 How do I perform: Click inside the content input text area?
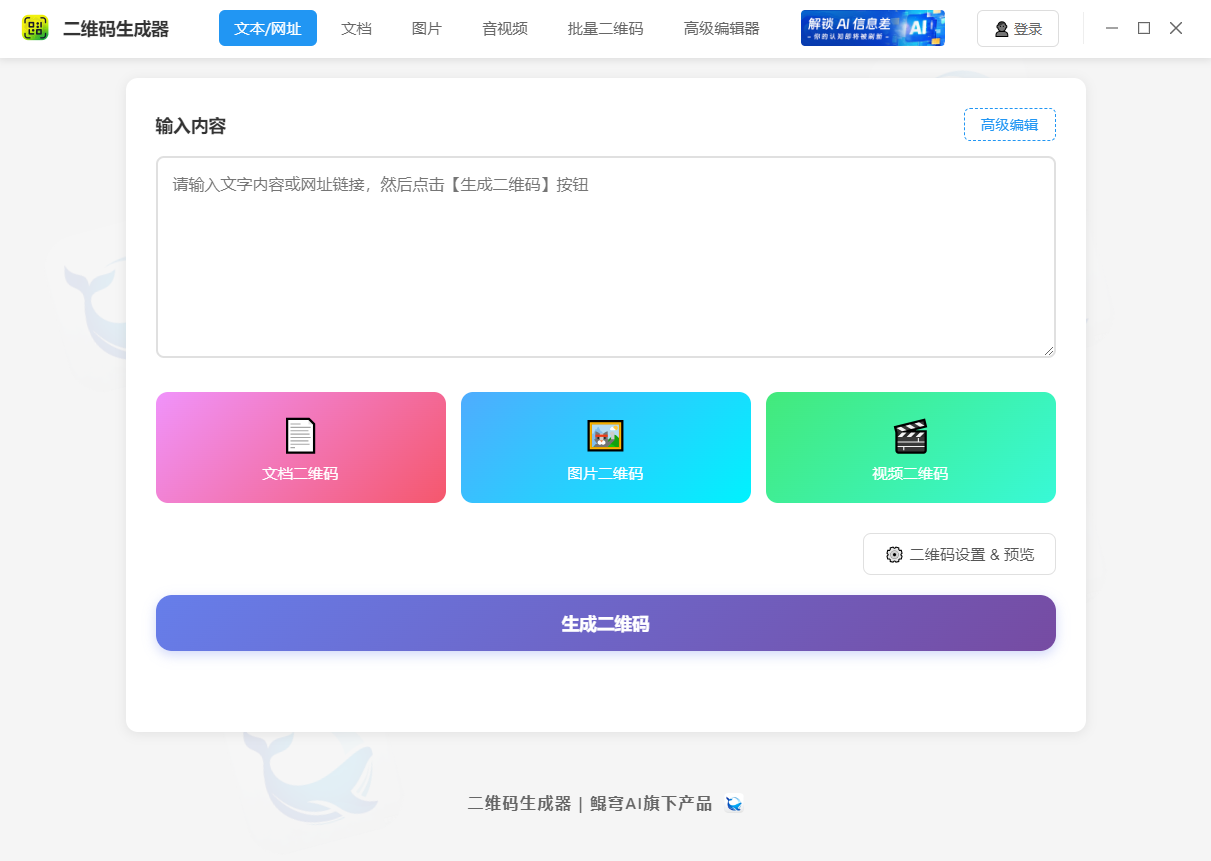pos(605,255)
